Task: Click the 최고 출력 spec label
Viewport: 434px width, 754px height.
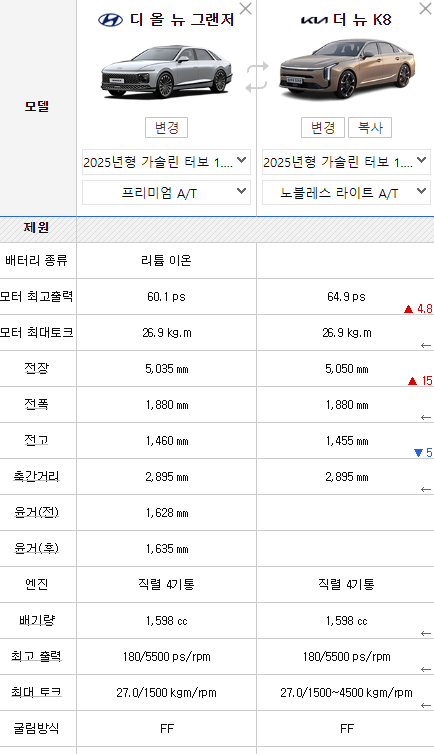Action: 37,656
